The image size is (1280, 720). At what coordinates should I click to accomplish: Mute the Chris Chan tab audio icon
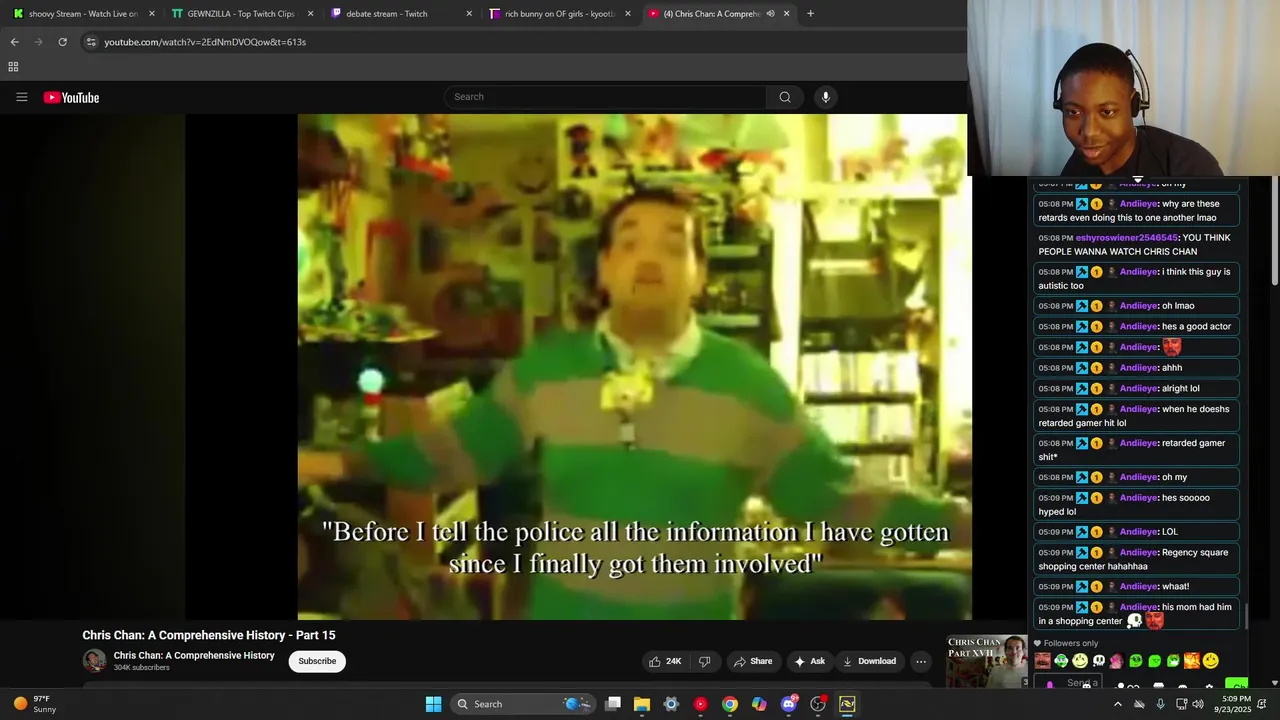click(770, 14)
